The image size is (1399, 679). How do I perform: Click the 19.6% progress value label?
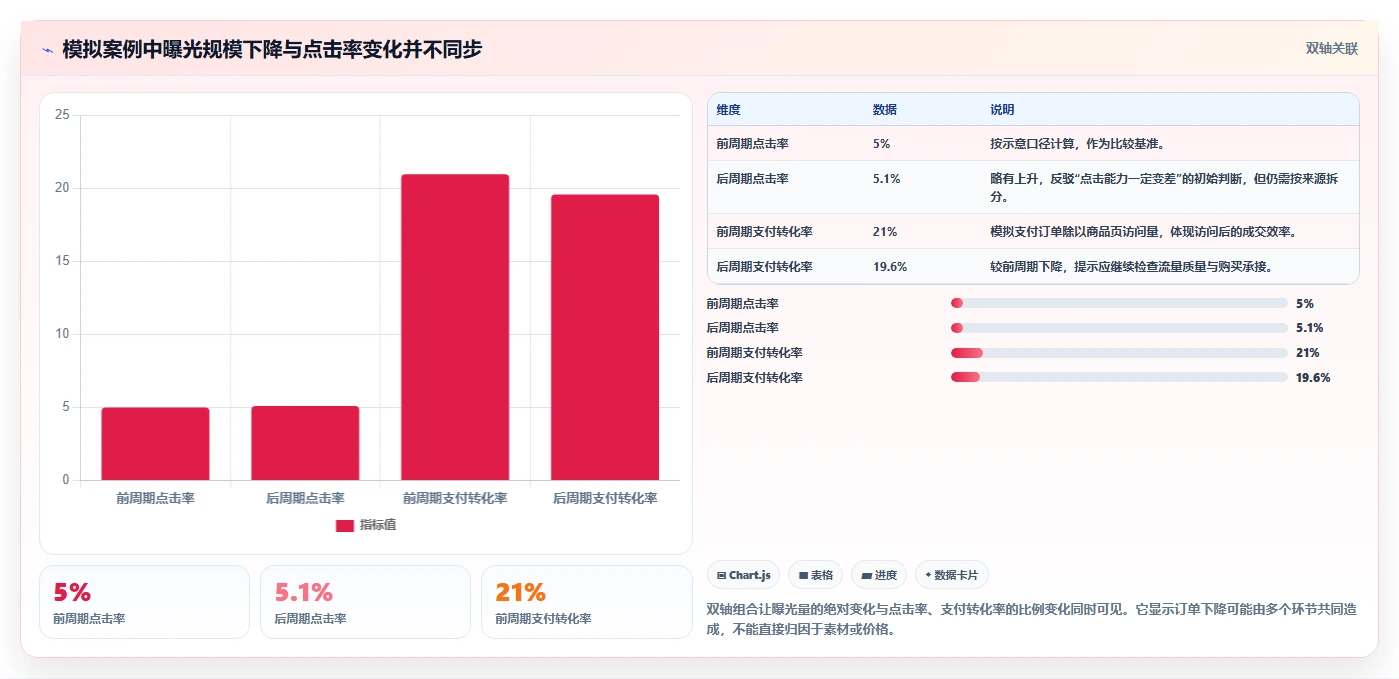[1313, 378]
